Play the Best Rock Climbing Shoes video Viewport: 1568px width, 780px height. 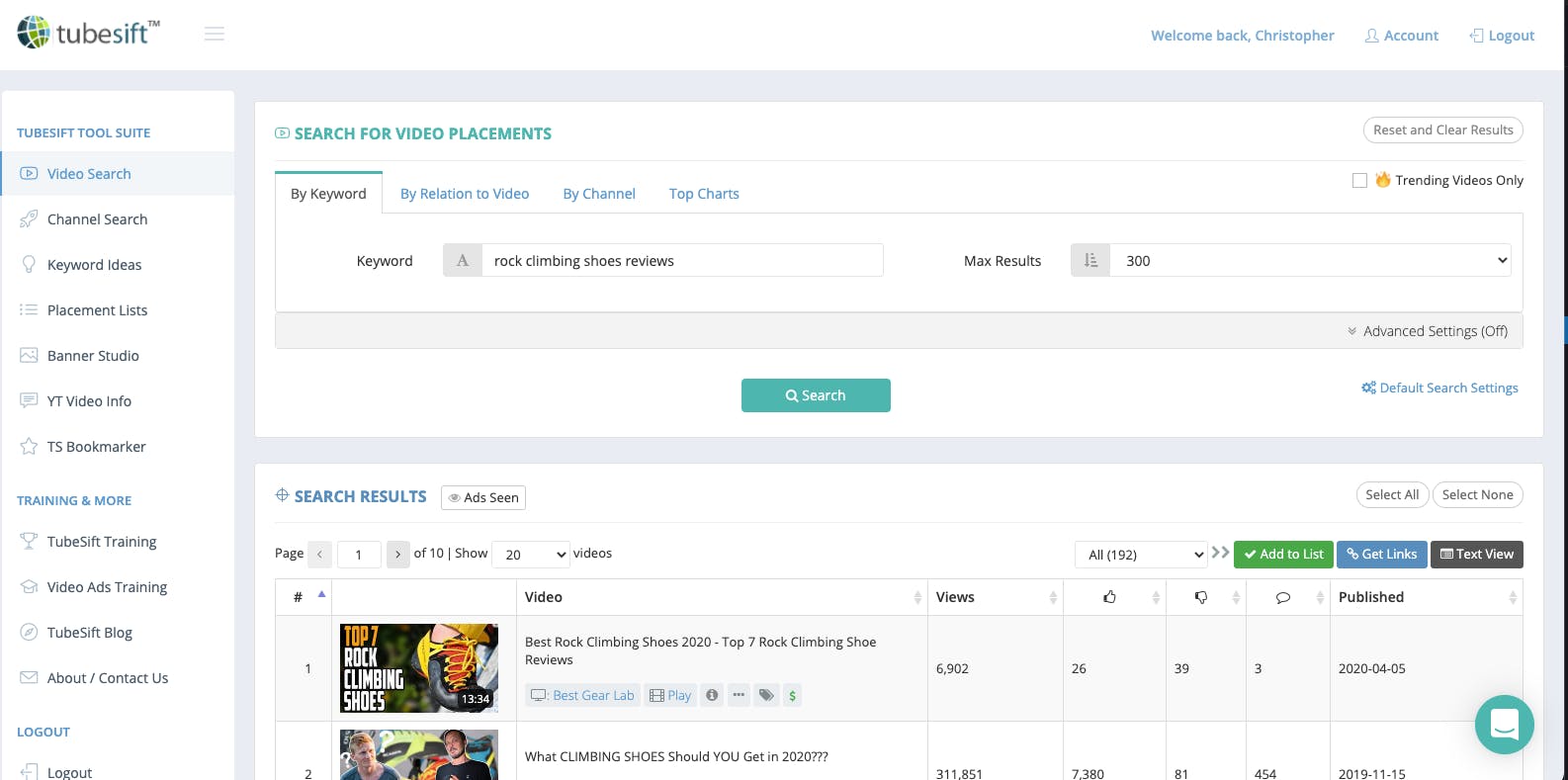(670, 696)
